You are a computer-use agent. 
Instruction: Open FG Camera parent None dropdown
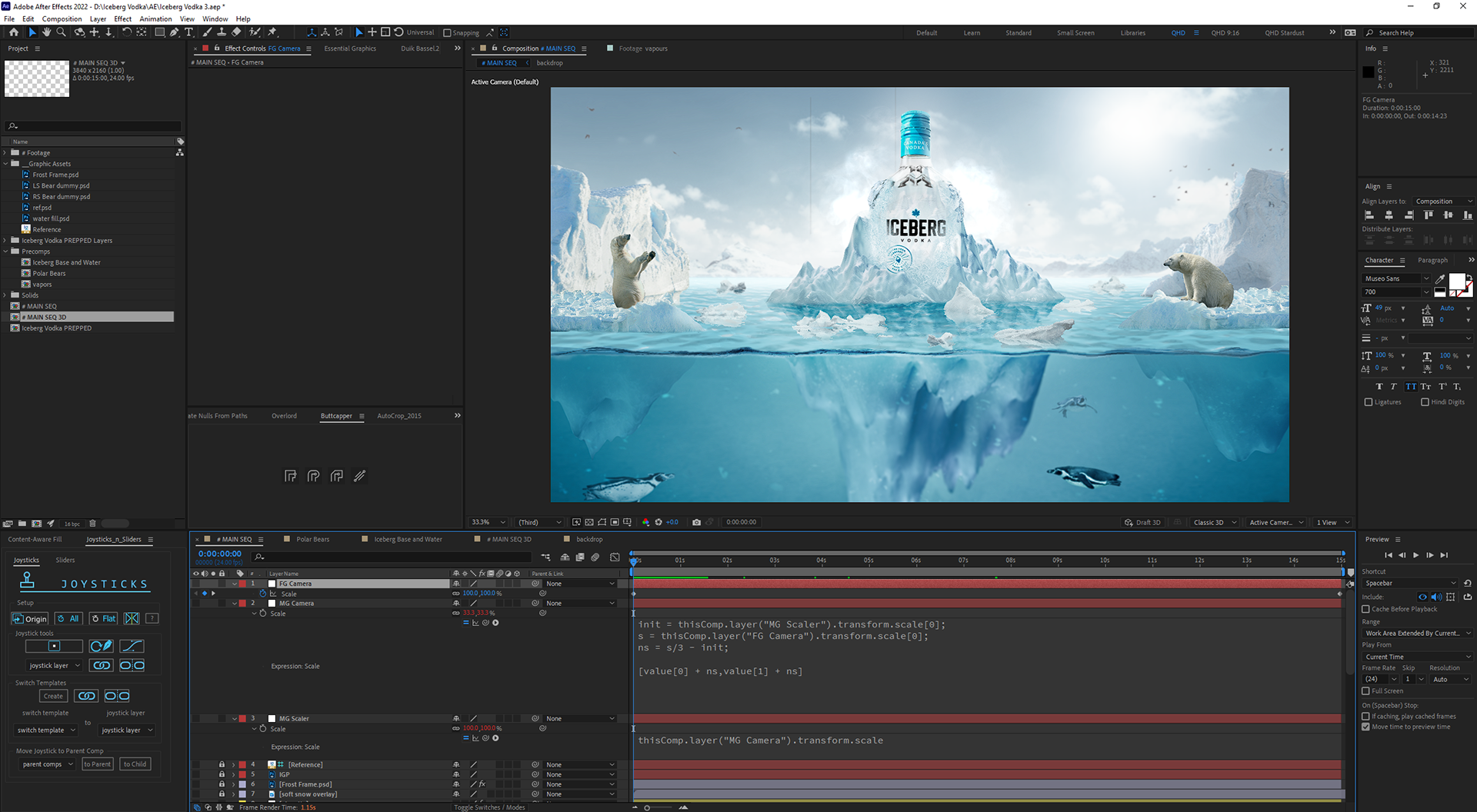point(580,584)
